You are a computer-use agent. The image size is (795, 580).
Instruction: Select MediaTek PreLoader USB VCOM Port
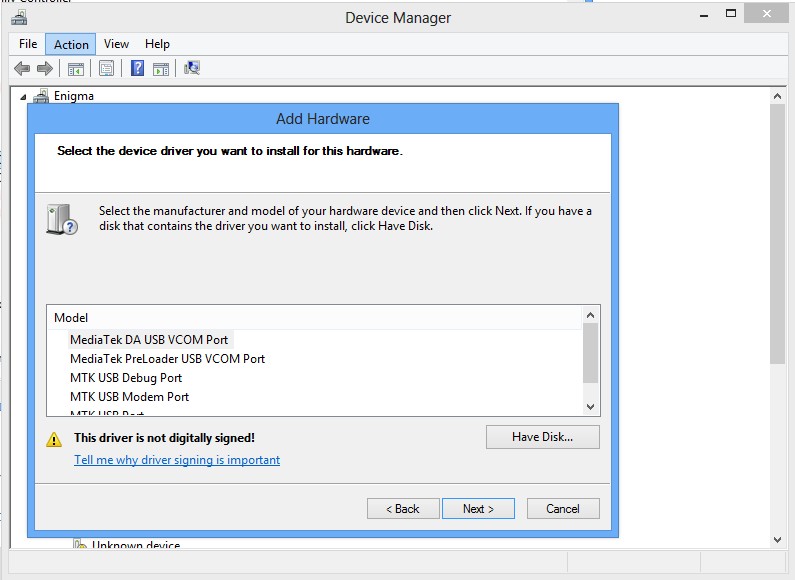pos(167,358)
